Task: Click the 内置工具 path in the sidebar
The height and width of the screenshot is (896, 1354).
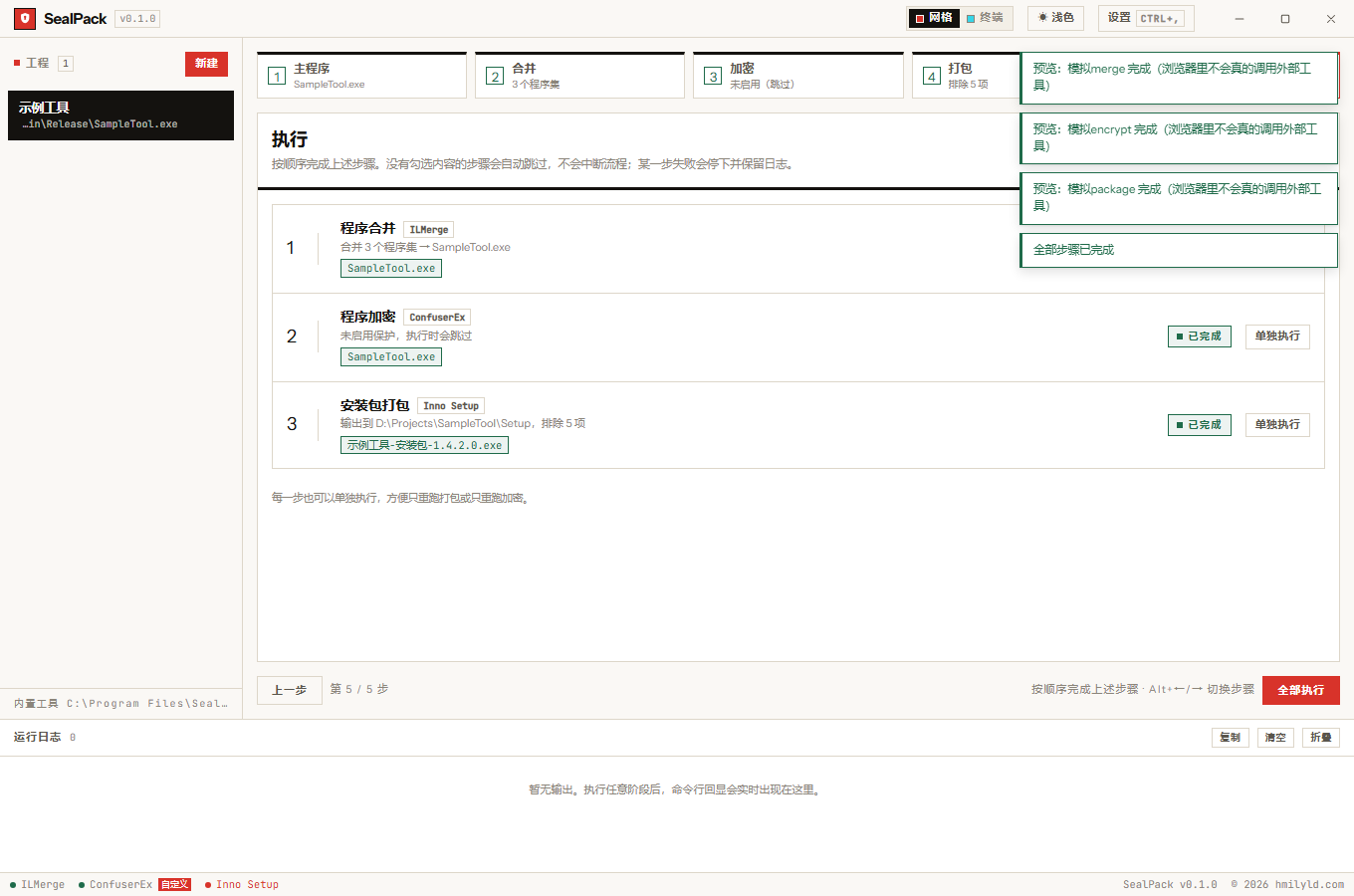Action: pos(120,704)
